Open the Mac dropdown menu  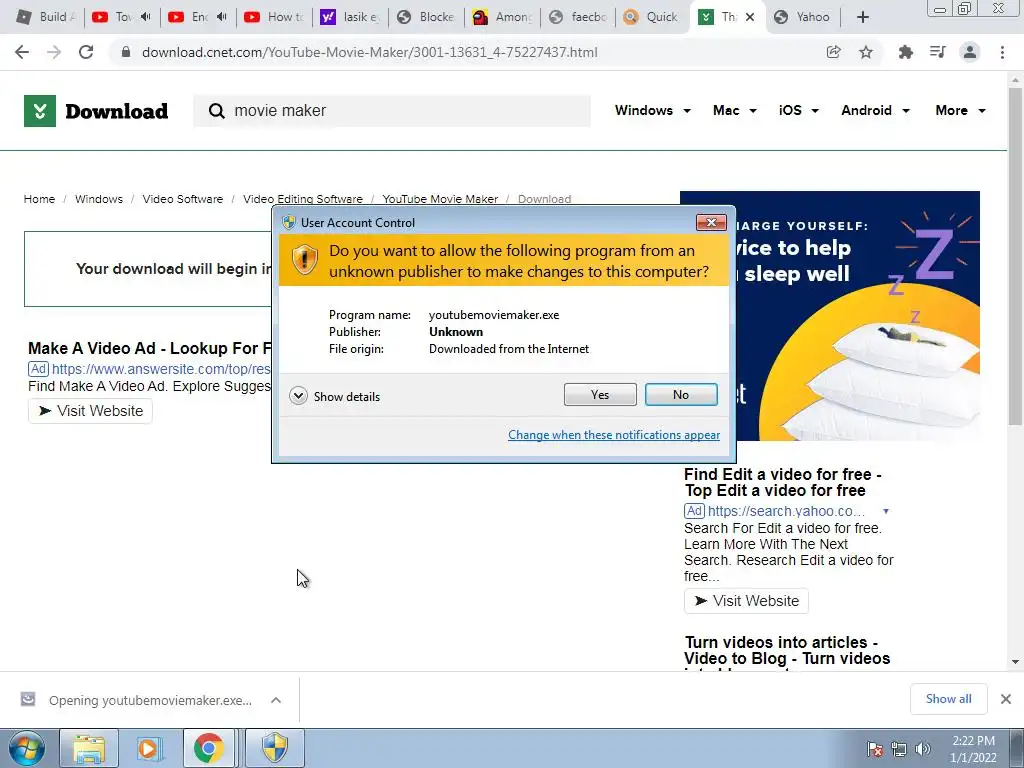pos(735,110)
